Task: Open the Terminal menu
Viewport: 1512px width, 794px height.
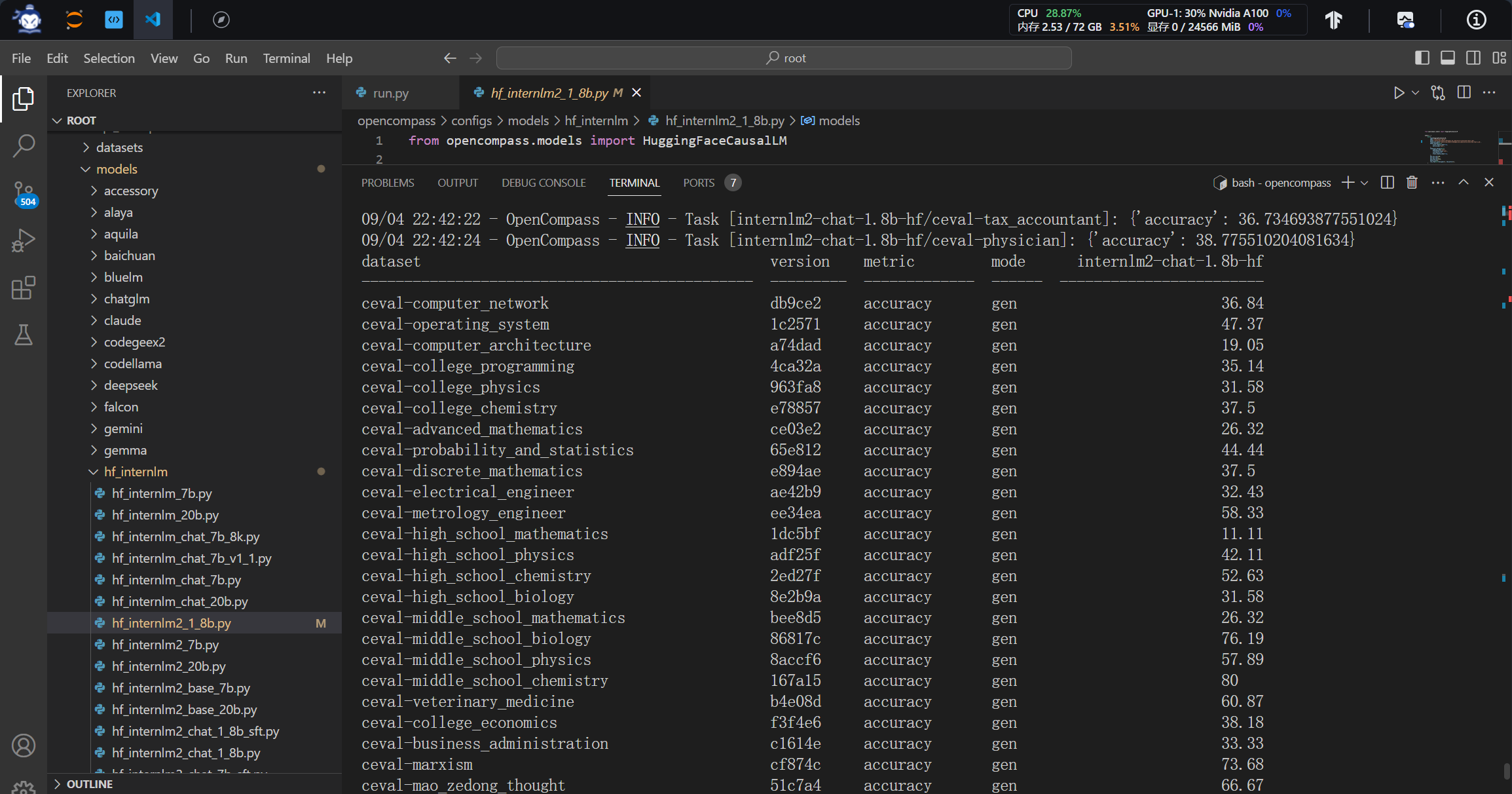Action: point(286,58)
